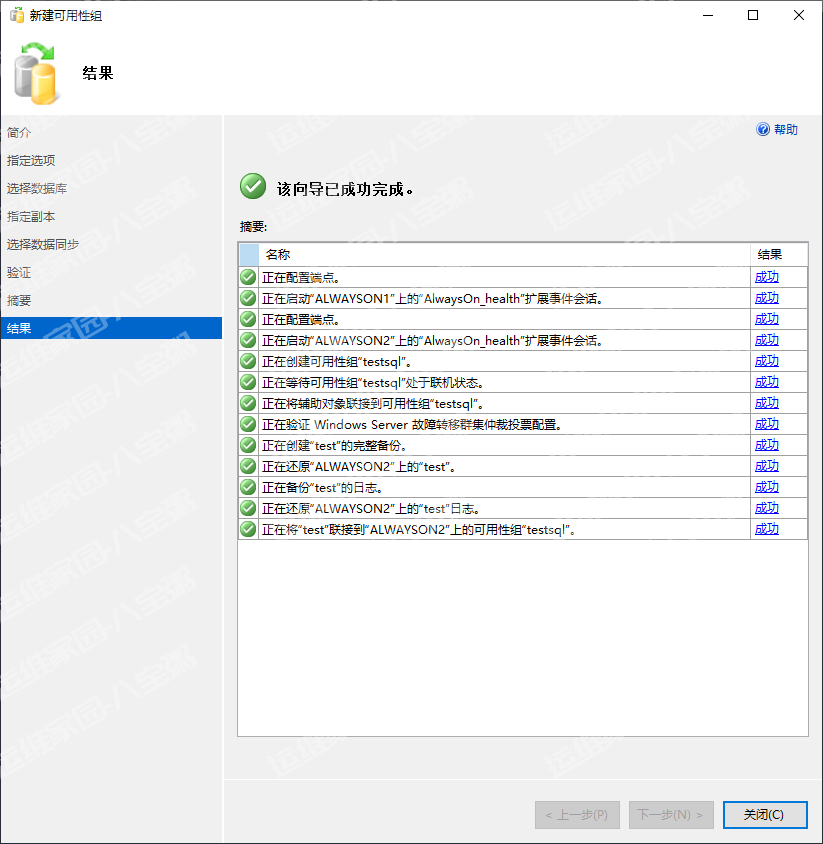Image resolution: width=823 pixels, height=844 pixels.
Task: Click the large green wizard success checkmark
Action: 253,187
